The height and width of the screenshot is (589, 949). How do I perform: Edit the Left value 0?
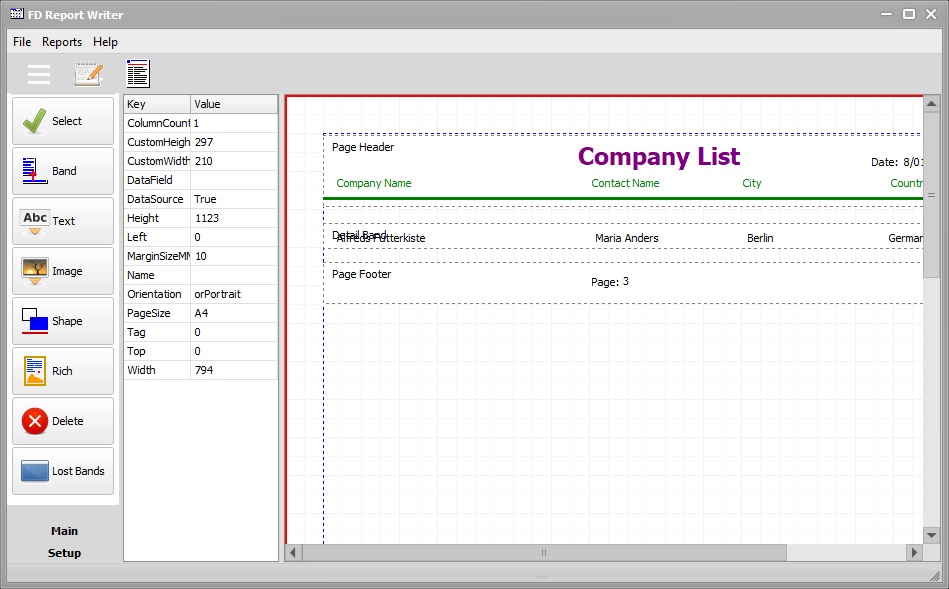point(234,237)
